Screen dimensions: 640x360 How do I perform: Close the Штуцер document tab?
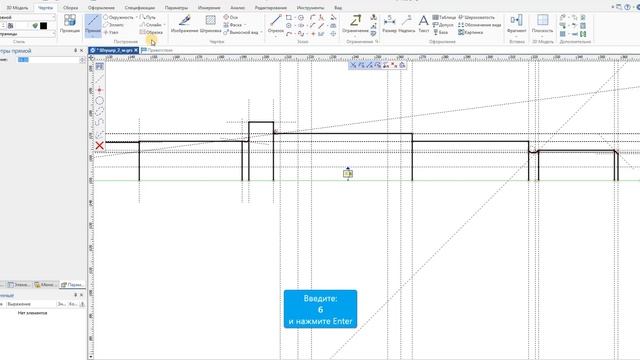pyautogui.click(x=136, y=50)
